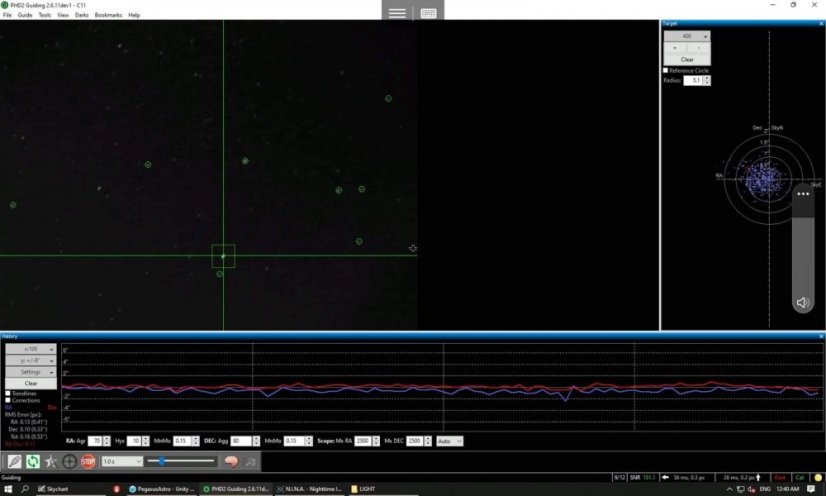
Task: Open the Tools menu
Action: tap(44, 16)
